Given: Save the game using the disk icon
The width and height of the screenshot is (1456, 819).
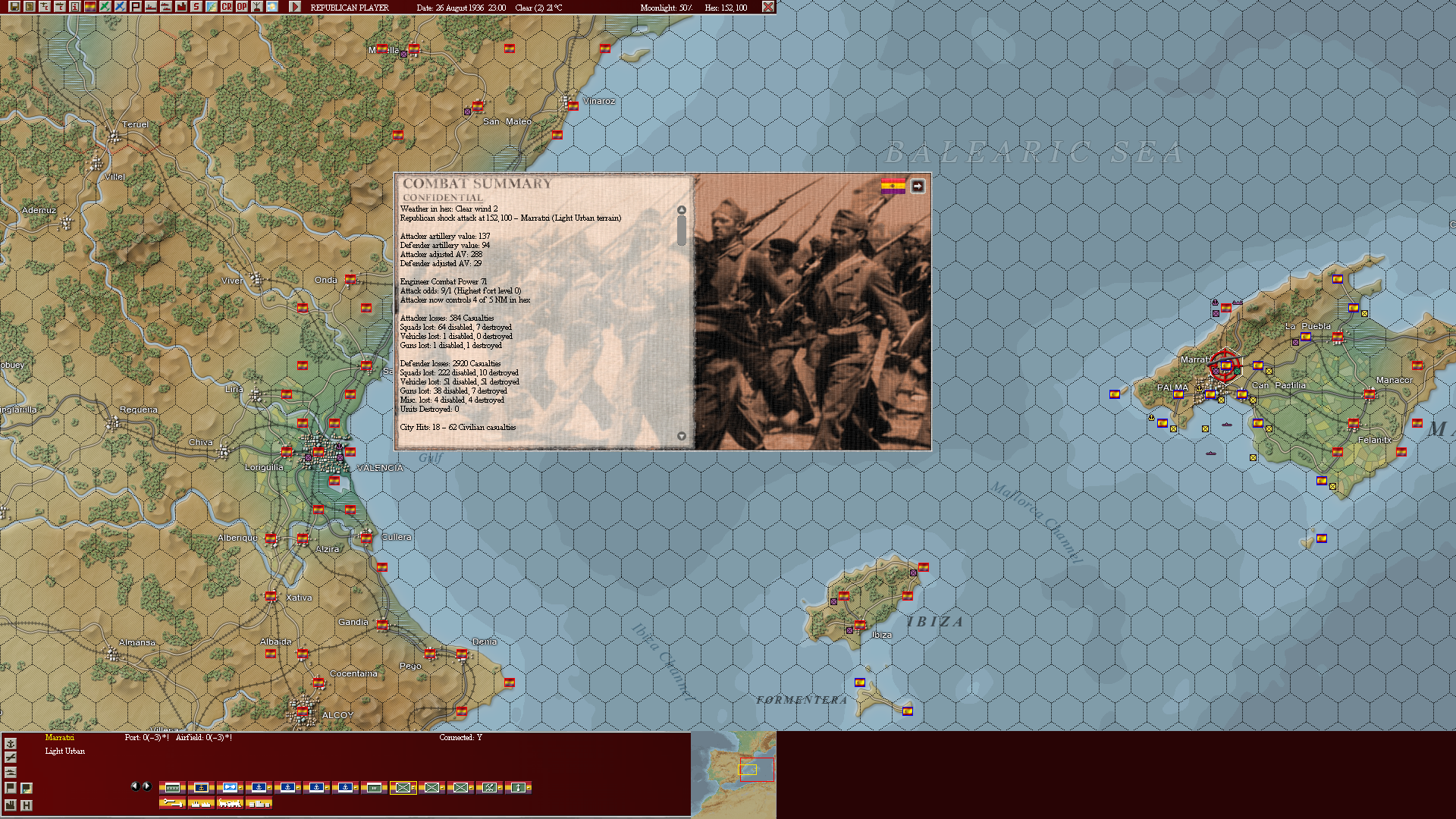Looking at the screenshot, I should coord(14,6).
